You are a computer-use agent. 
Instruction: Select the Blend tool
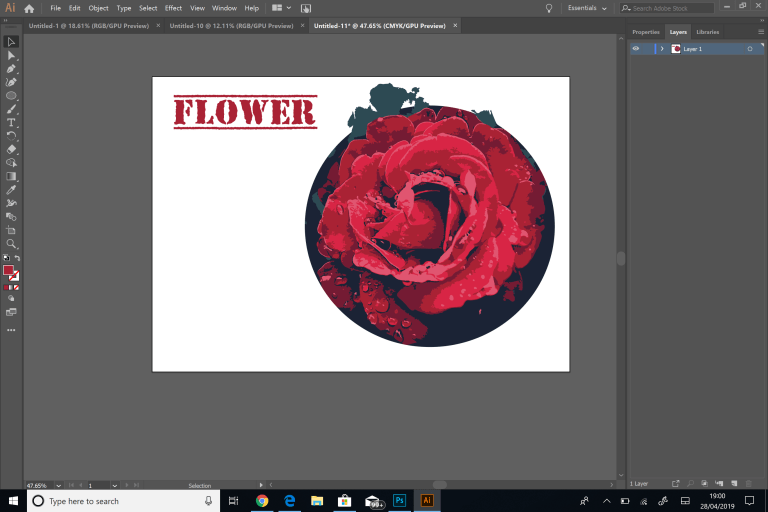(11, 217)
